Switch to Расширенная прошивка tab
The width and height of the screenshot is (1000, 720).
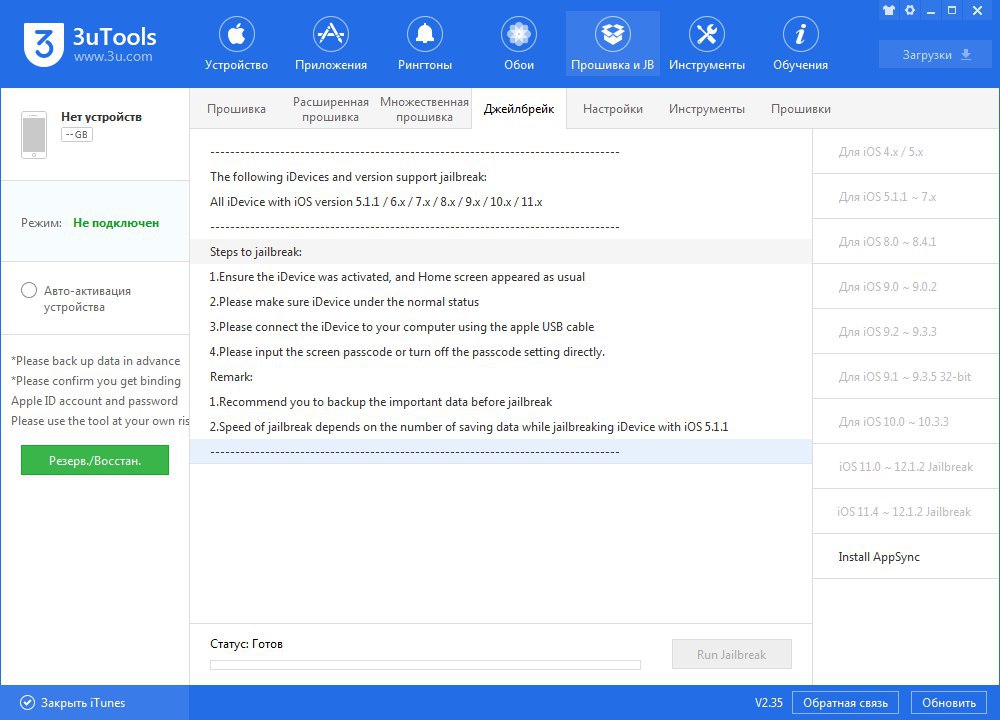[x=330, y=109]
